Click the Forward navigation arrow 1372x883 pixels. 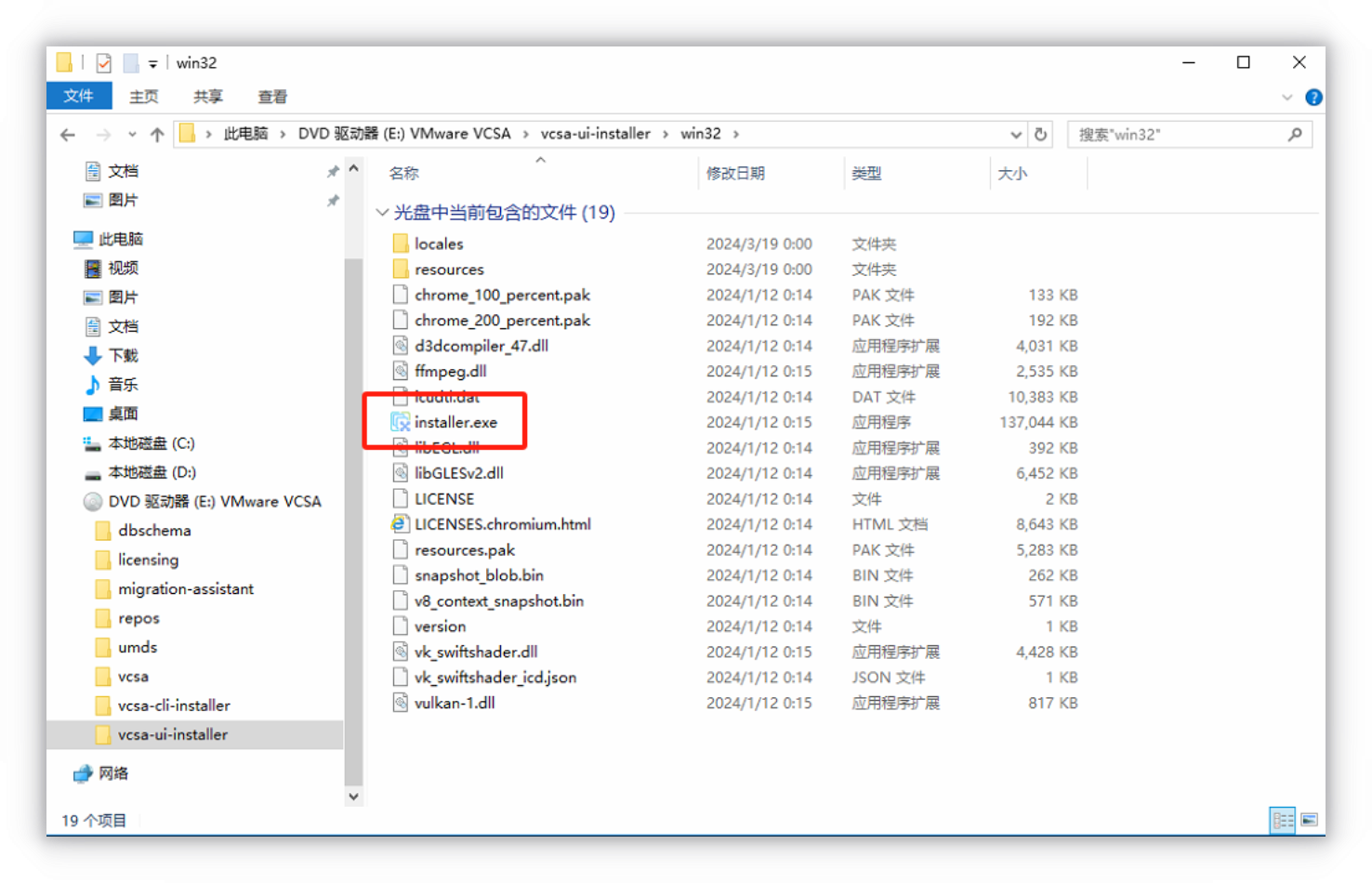click(103, 135)
